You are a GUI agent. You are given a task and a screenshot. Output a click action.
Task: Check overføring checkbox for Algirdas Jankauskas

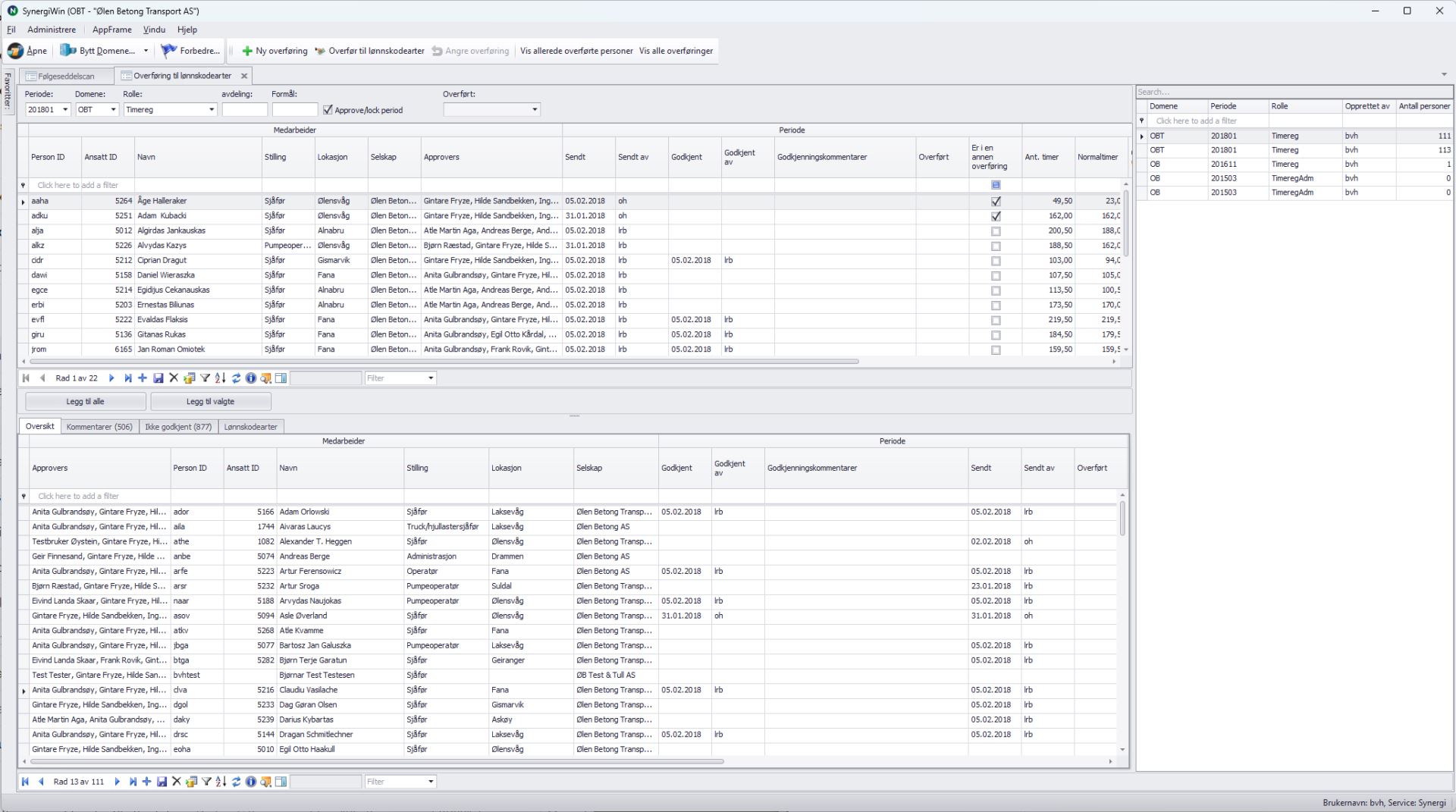coord(996,231)
